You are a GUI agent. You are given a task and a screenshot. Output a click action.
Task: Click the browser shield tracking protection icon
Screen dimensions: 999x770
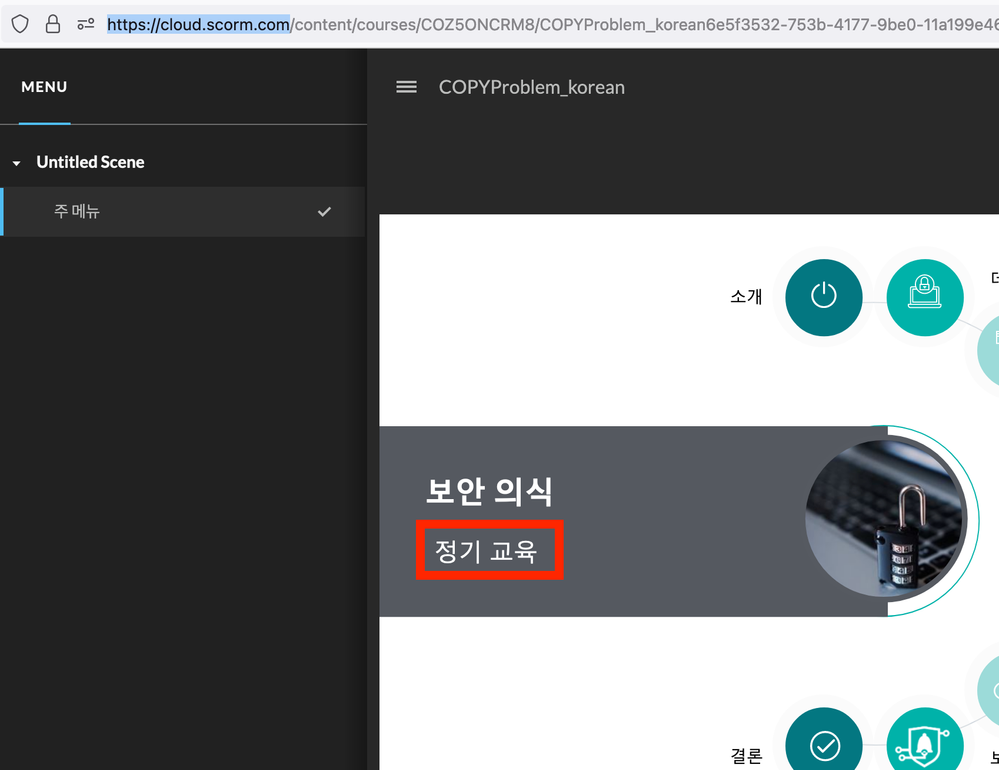[20, 24]
